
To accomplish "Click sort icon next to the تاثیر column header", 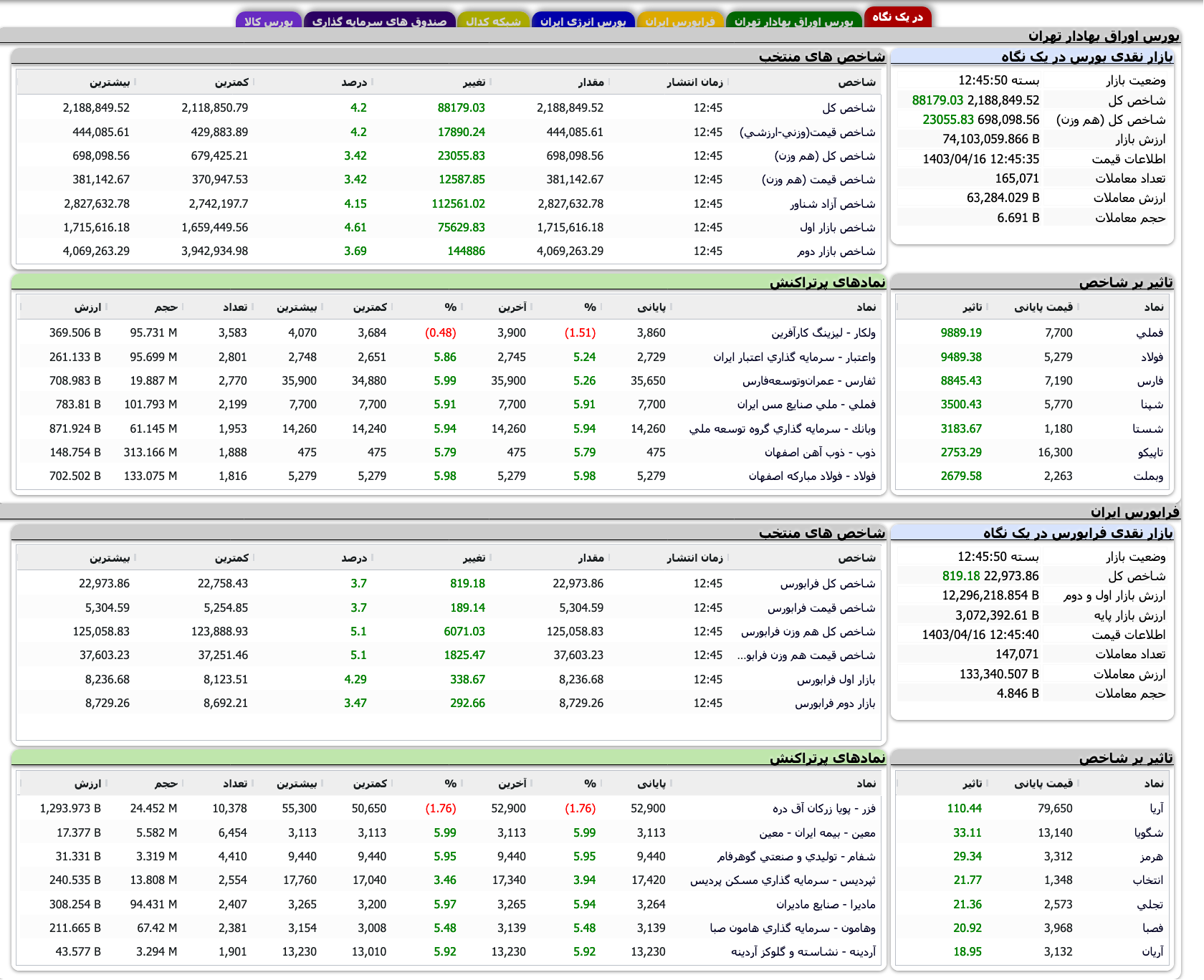I will (988, 306).
